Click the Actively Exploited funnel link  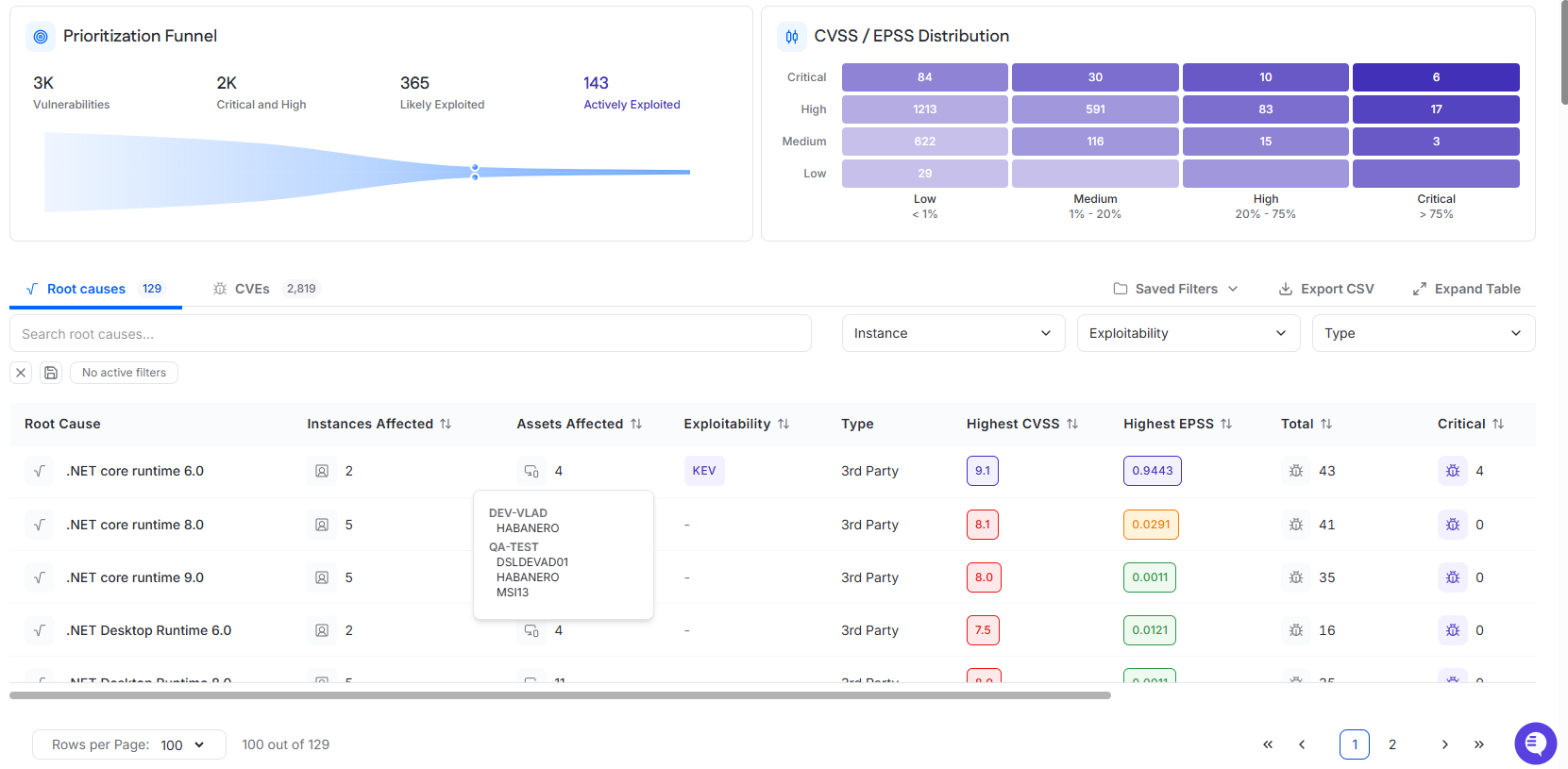pyautogui.click(x=632, y=105)
